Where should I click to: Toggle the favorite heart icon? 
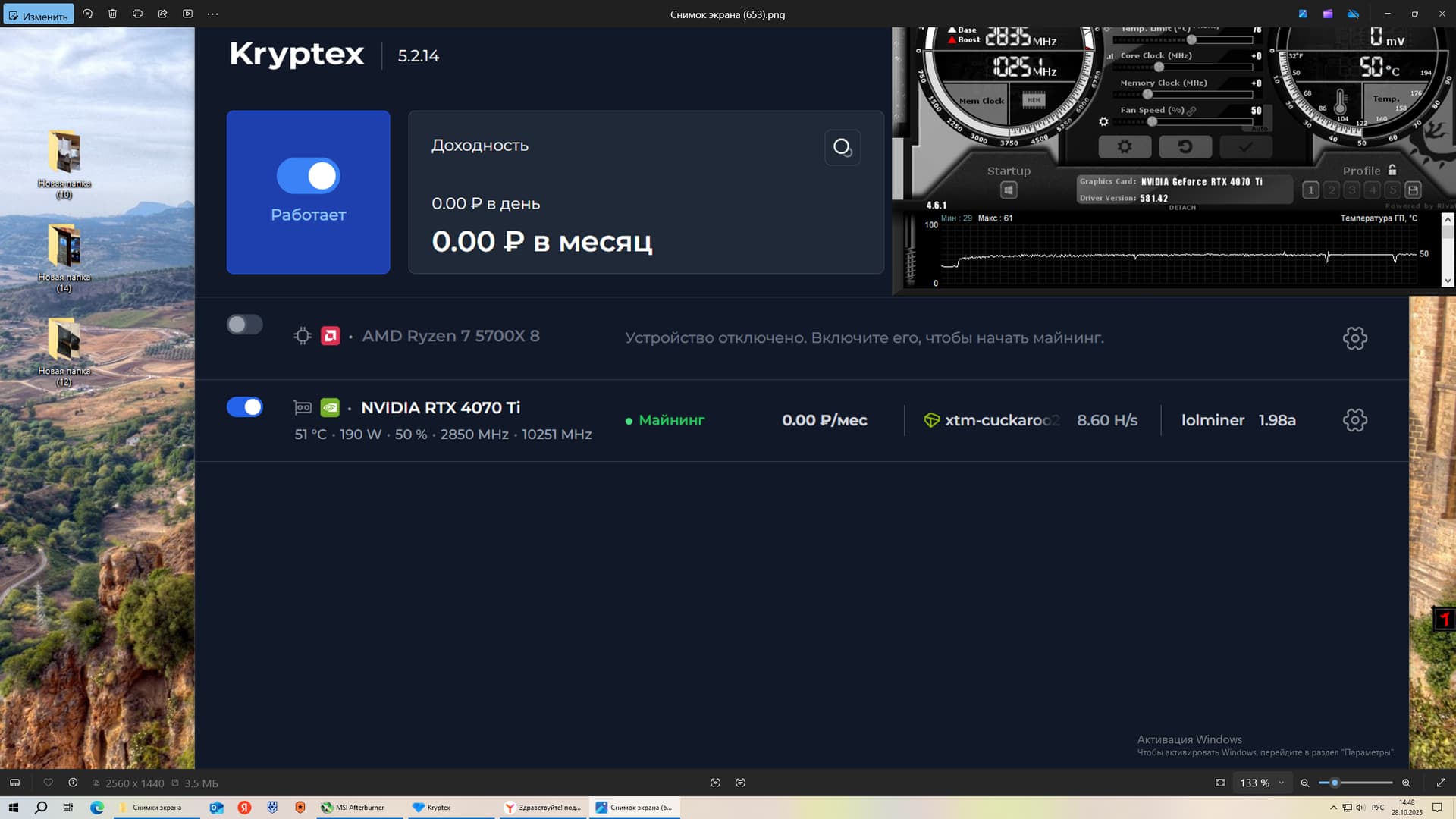click(x=48, y=783)
